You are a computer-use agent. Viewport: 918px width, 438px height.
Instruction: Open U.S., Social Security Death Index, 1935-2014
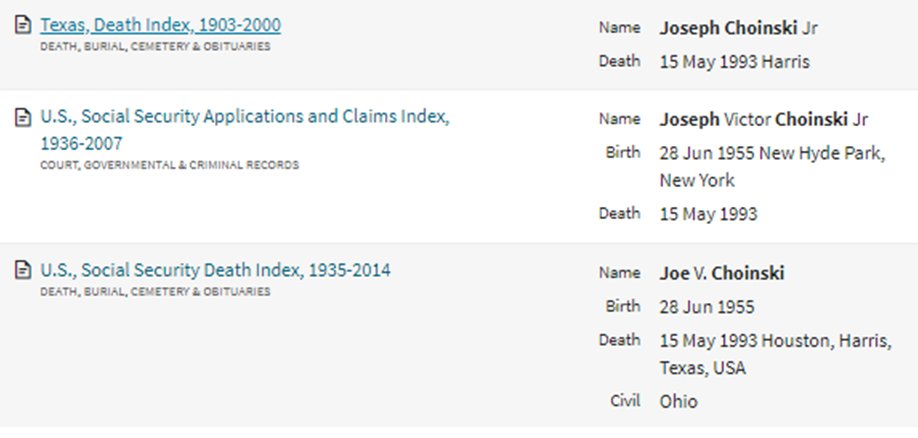tap(215, 270)
